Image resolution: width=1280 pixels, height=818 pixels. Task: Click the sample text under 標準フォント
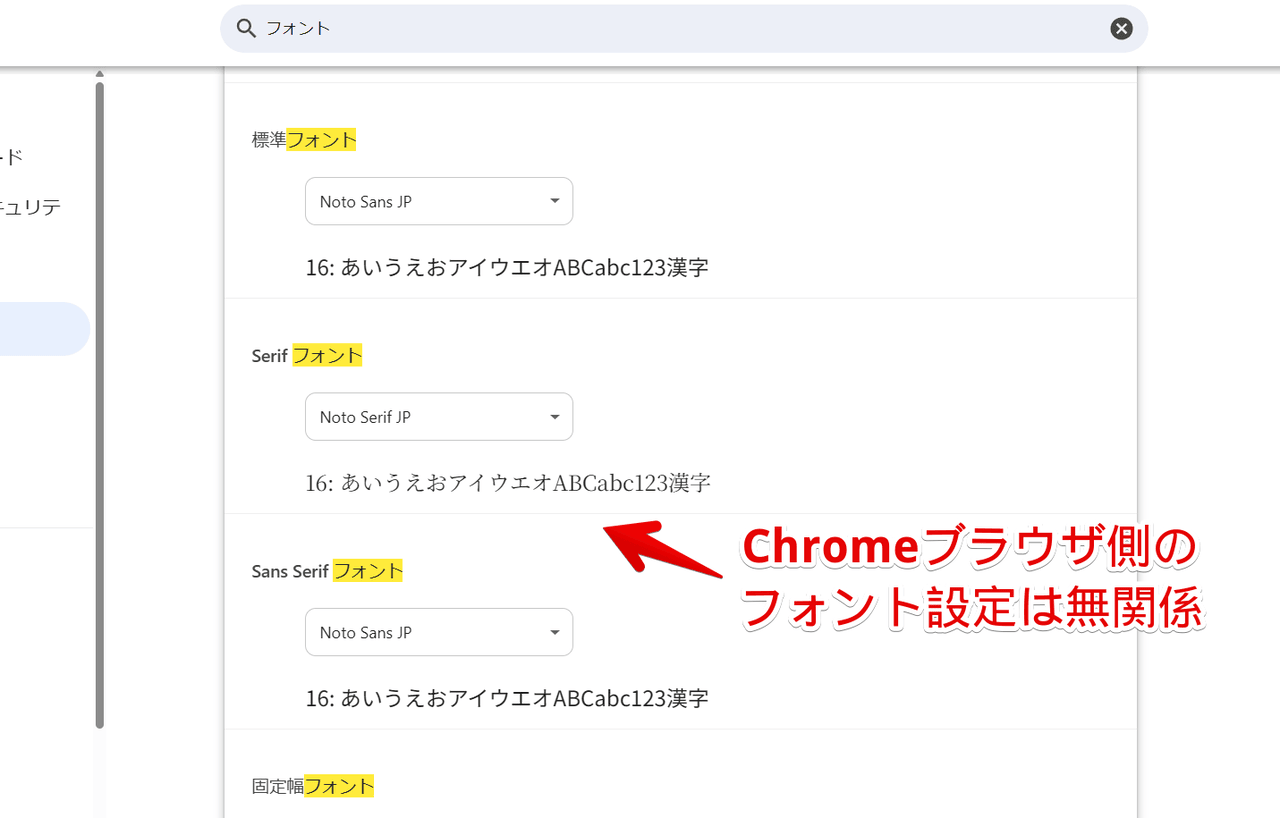507,268
